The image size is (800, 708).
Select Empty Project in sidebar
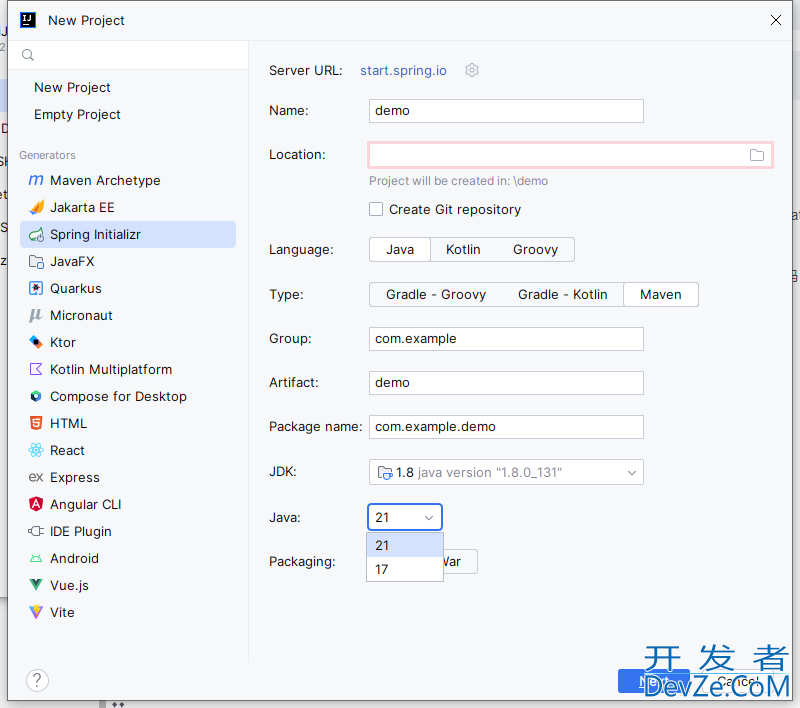pyautogui.click(x=78, y=114)
